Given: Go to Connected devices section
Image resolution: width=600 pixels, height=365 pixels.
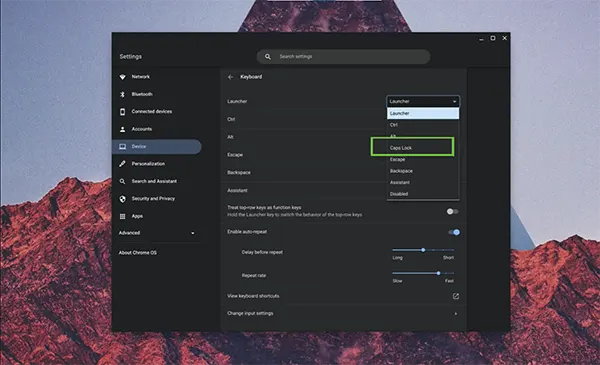Looking at the screenshot, I should point(152,111).
